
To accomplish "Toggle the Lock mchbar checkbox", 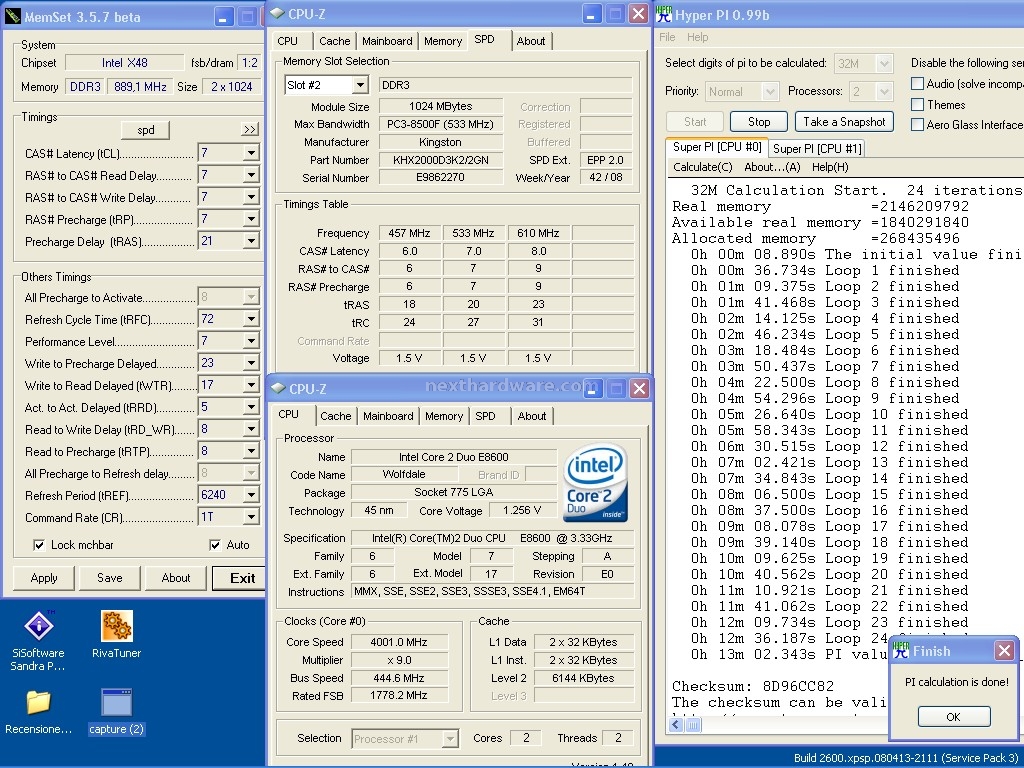I will coord(39,545).
